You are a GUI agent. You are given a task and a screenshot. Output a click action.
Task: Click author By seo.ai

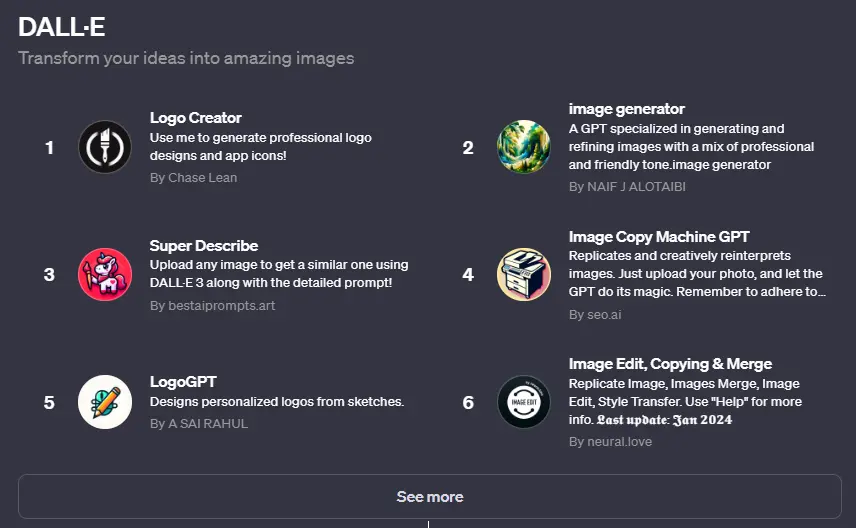(595, 315)
